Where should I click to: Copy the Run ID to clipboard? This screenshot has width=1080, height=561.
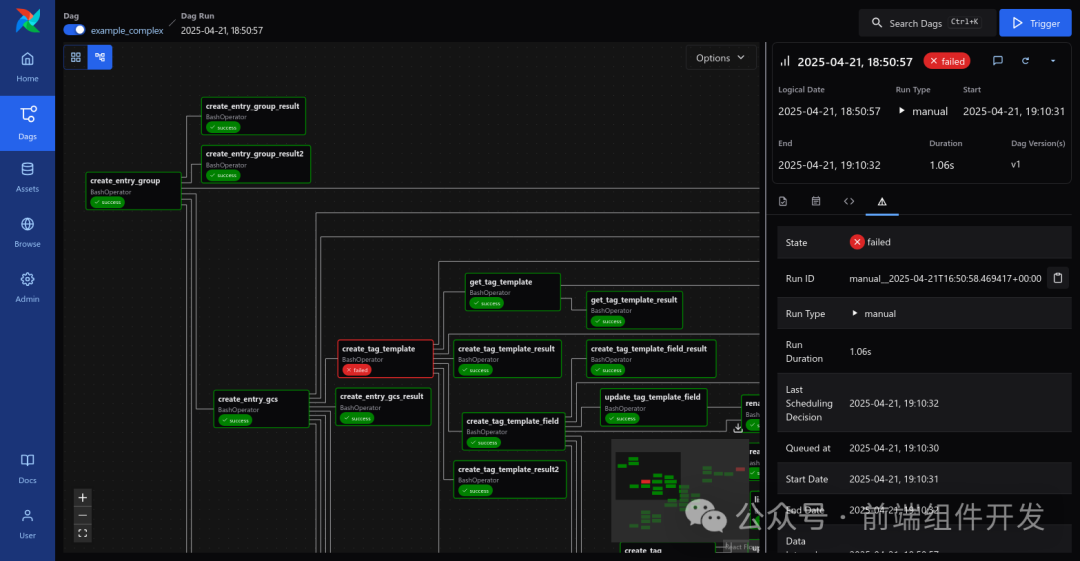[x=1058, y=278]
